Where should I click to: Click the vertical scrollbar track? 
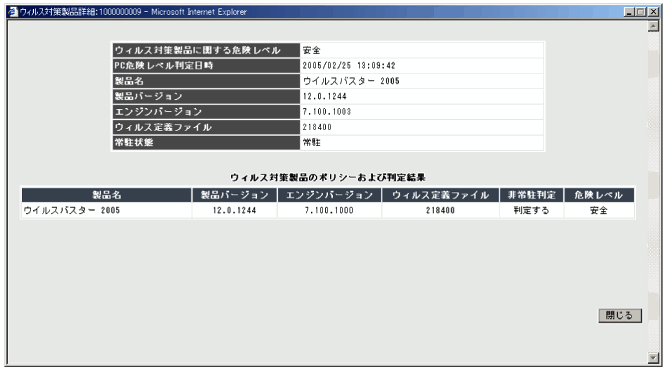(x=653, y=192)
